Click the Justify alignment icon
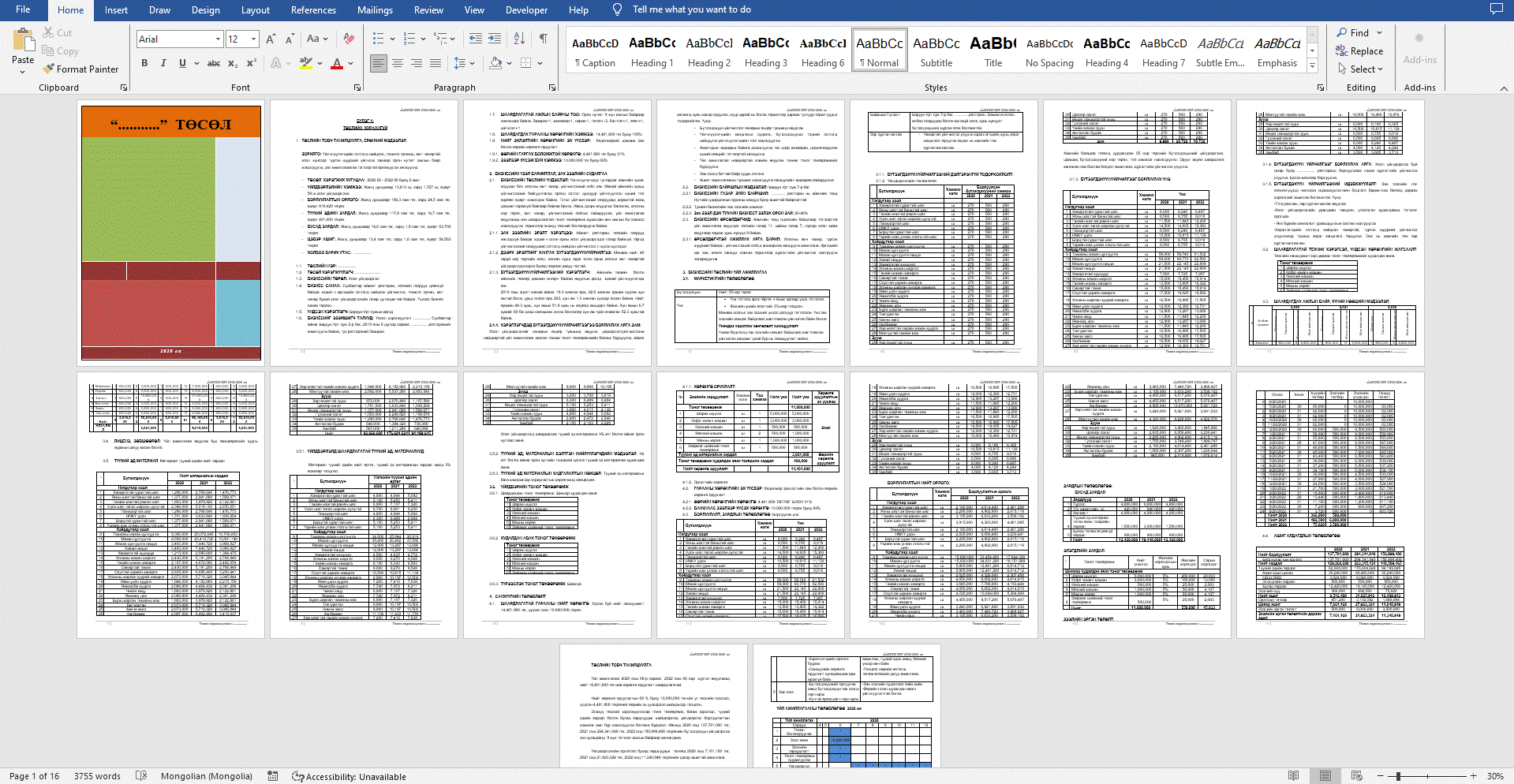This screenshot has height=784, width=1514. (x=436, y=63)
